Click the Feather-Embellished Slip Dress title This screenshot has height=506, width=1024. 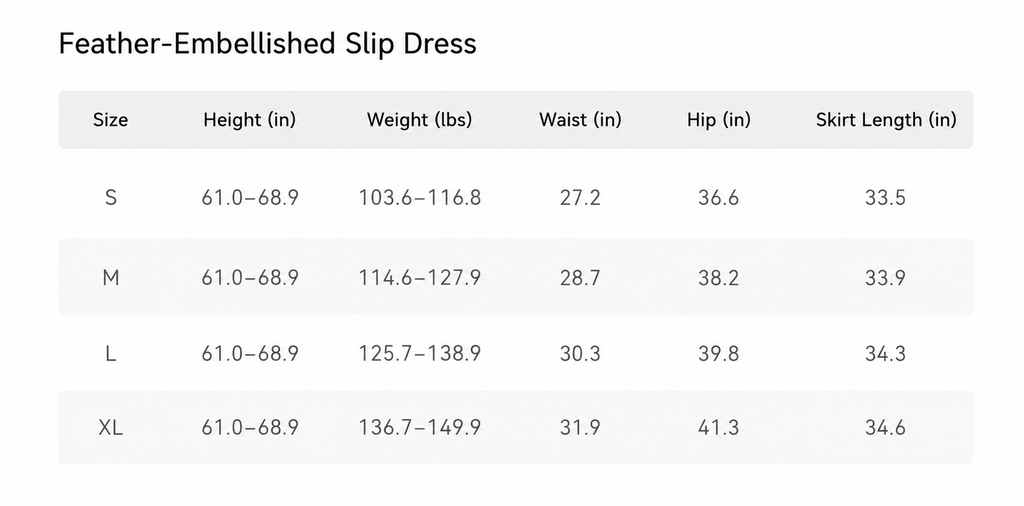point(268,44)
